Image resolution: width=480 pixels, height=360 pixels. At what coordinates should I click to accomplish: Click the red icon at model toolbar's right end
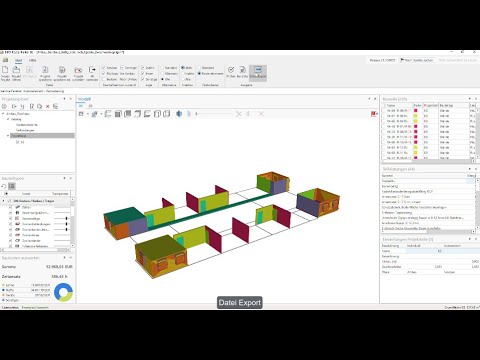[374, 114]
